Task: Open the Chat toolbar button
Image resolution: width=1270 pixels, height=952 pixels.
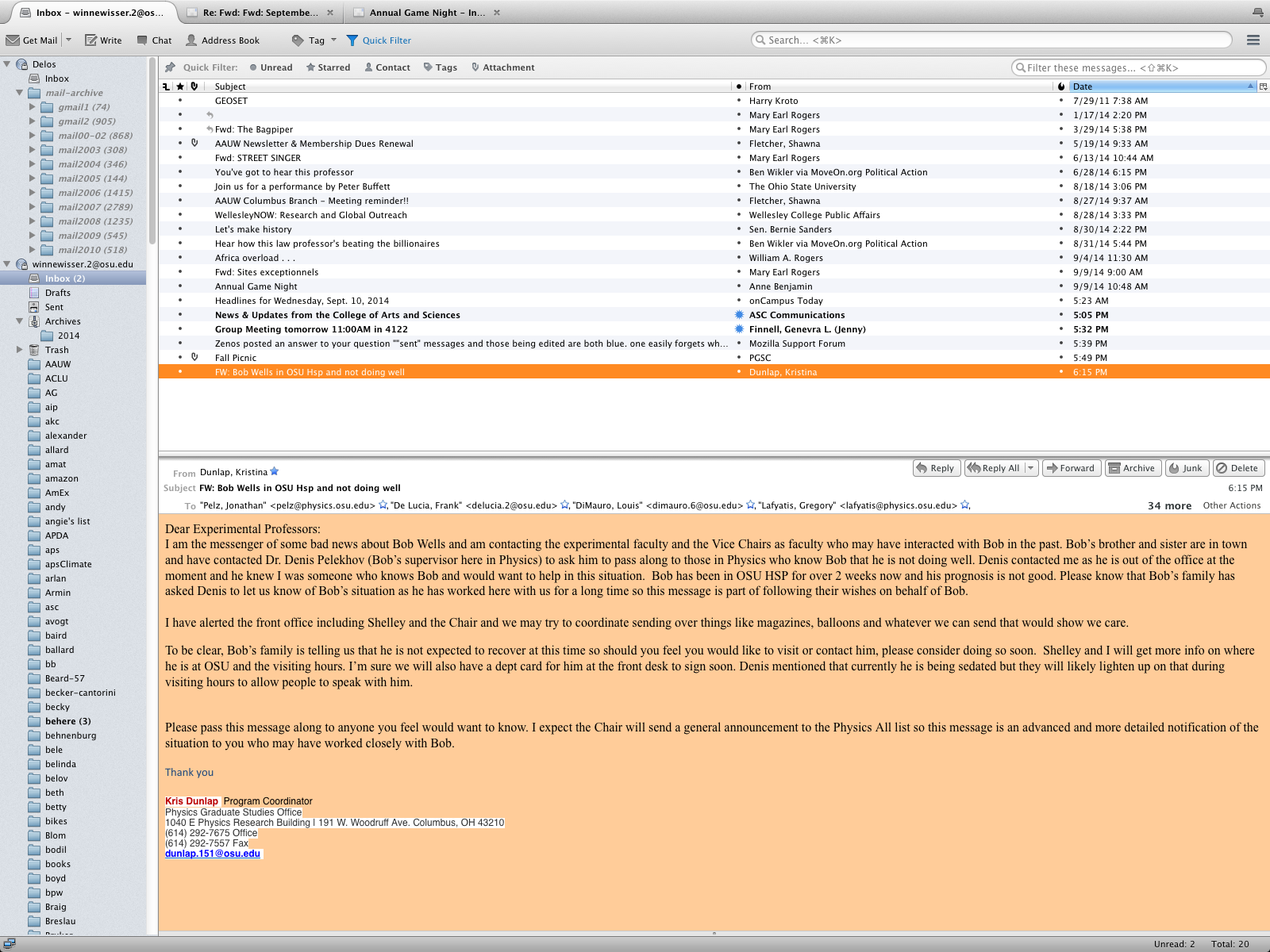Action: [x=154, y=40]
